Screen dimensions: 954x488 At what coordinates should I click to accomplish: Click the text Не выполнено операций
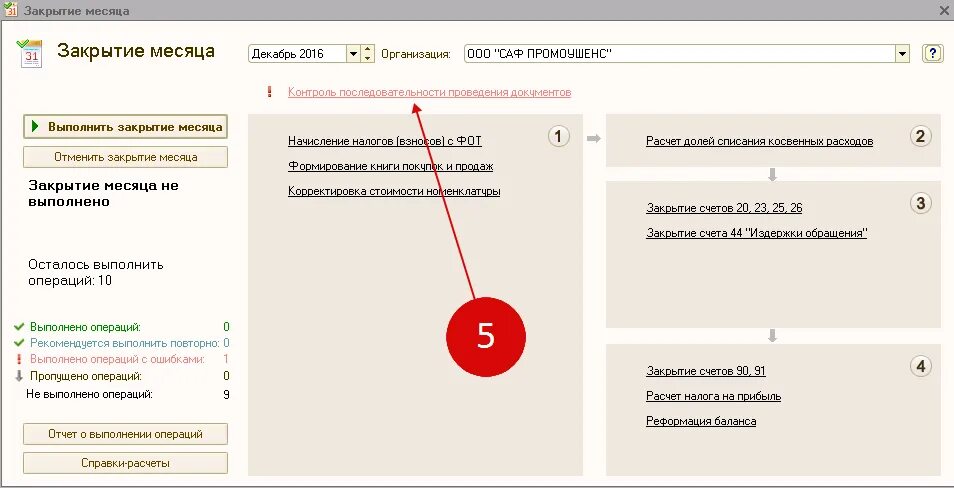click(89, 394)
